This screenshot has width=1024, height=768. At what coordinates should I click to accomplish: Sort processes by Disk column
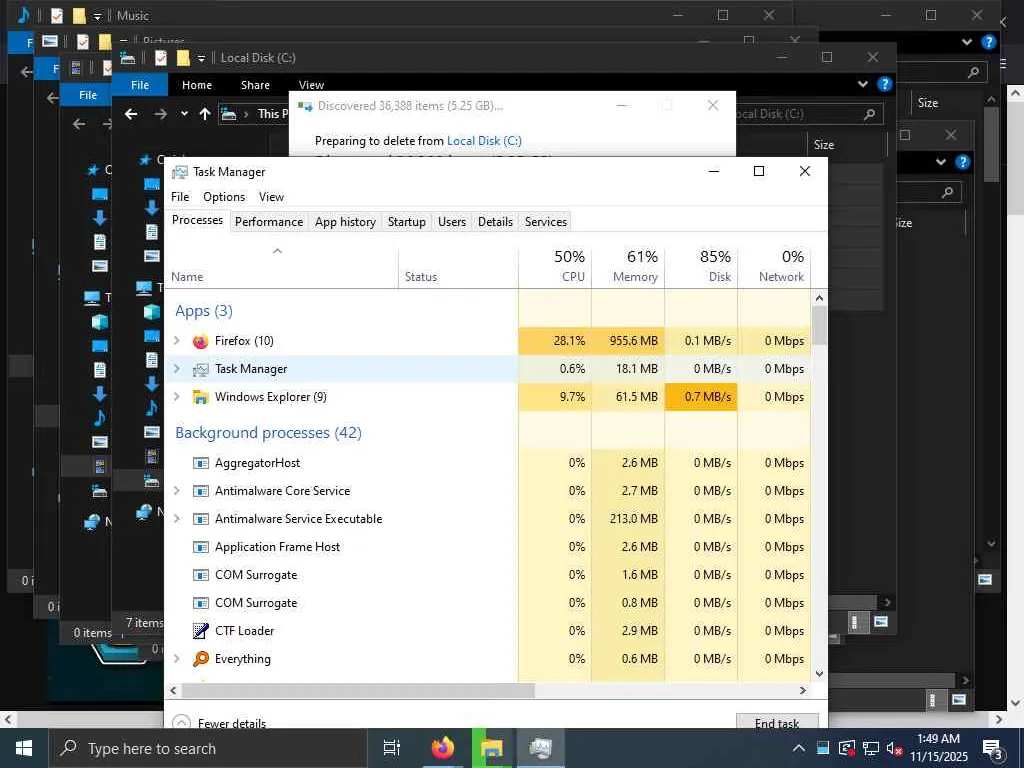701,266
